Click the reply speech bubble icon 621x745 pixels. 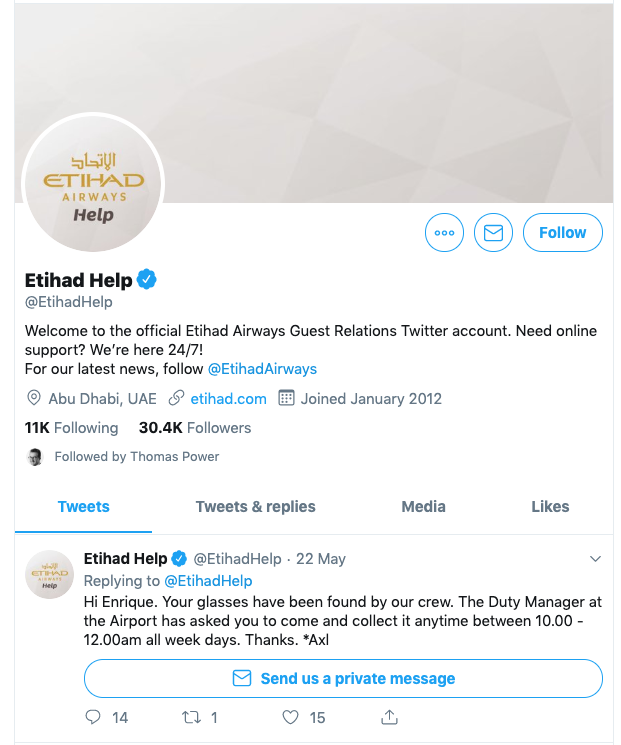point(93,716)
